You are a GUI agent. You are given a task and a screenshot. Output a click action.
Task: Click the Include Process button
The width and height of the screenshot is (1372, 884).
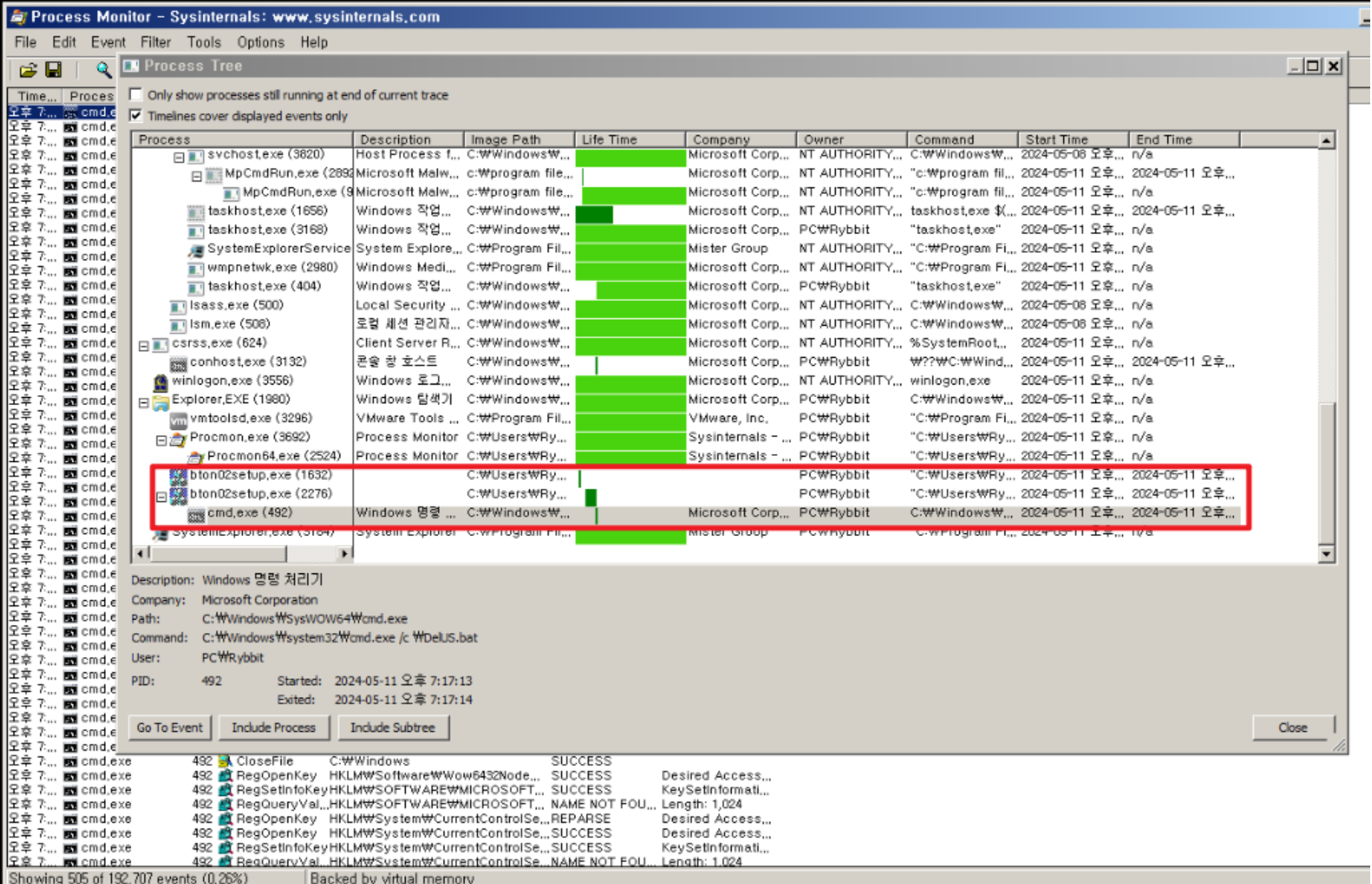[x=273, y=727]
